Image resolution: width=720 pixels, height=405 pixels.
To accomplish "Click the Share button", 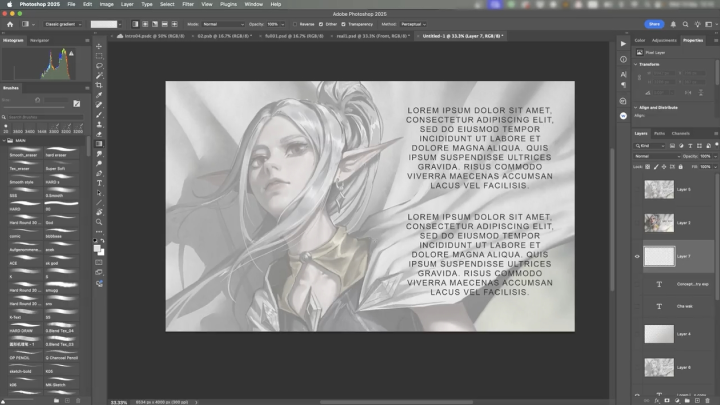I will tap(654, 23).
